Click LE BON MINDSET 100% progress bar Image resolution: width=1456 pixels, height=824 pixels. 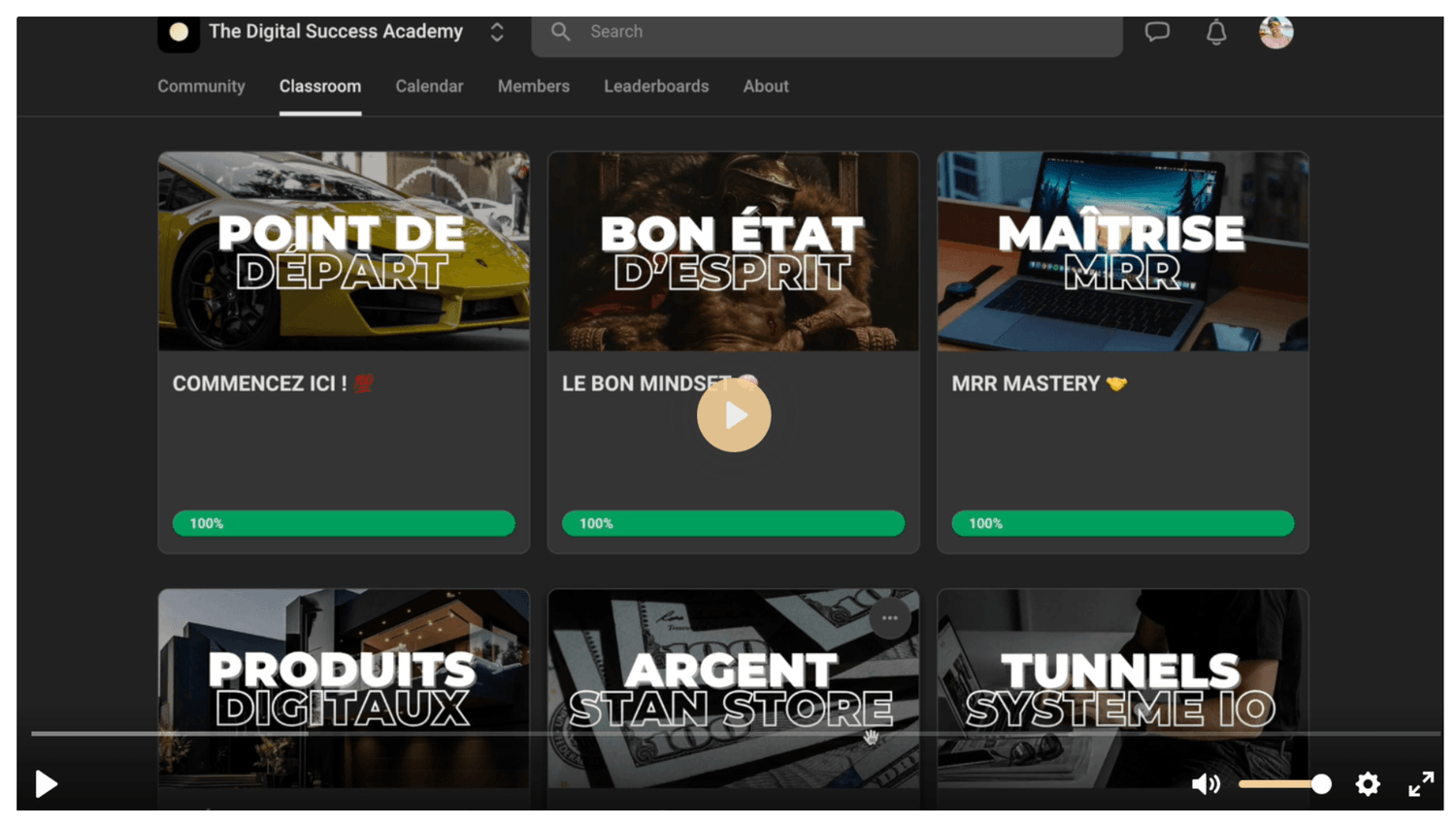pyautogui.click(x=734, y=523)
